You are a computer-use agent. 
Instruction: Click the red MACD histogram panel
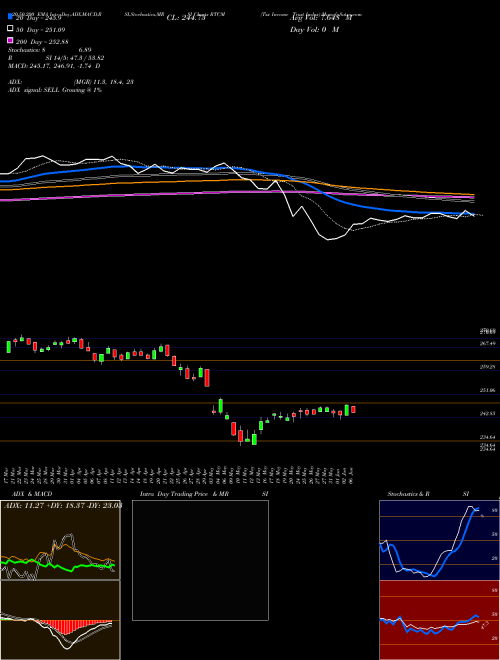(x=60, y=620)
